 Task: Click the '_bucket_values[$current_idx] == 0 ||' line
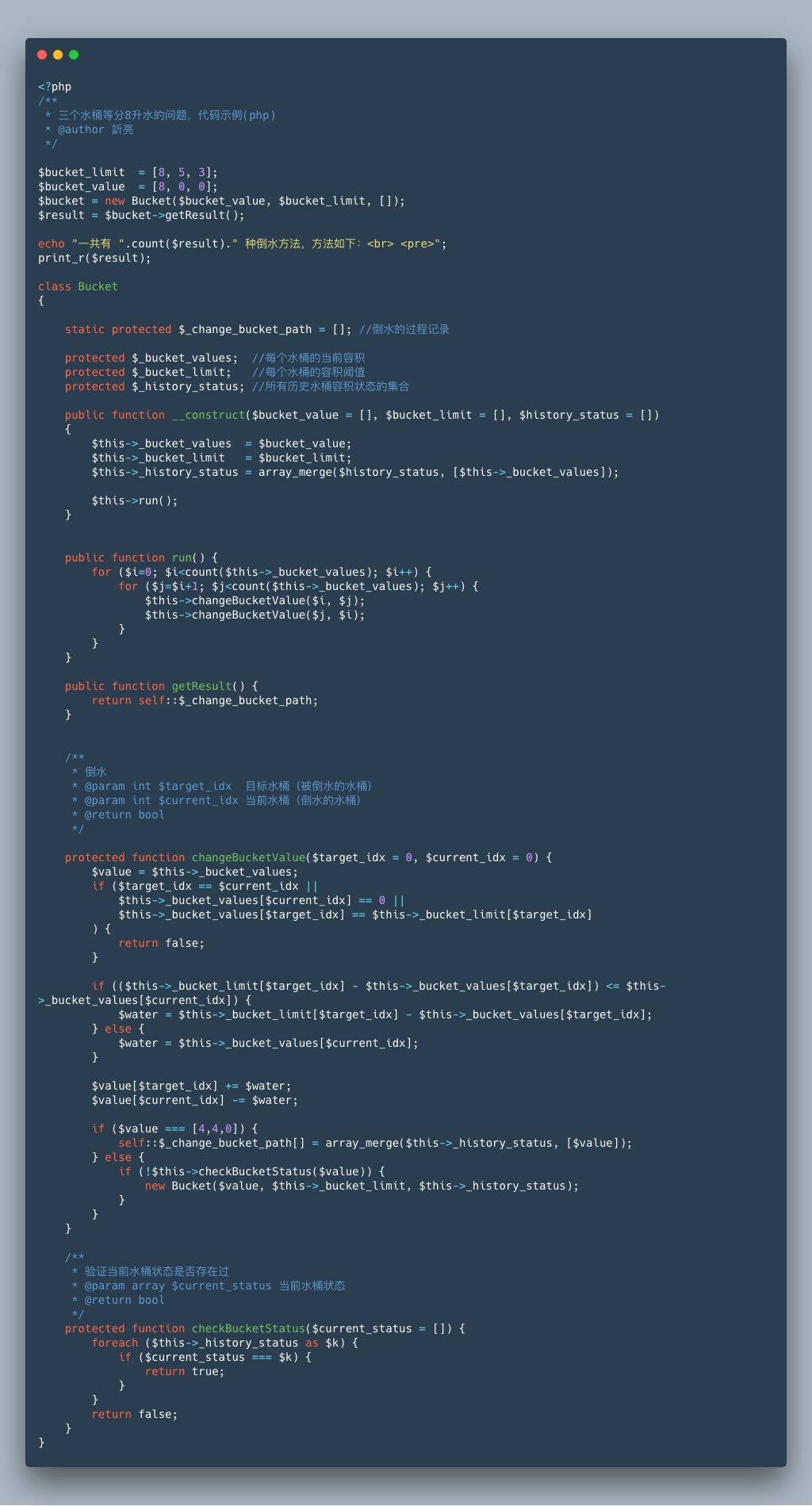pos(262,900)
